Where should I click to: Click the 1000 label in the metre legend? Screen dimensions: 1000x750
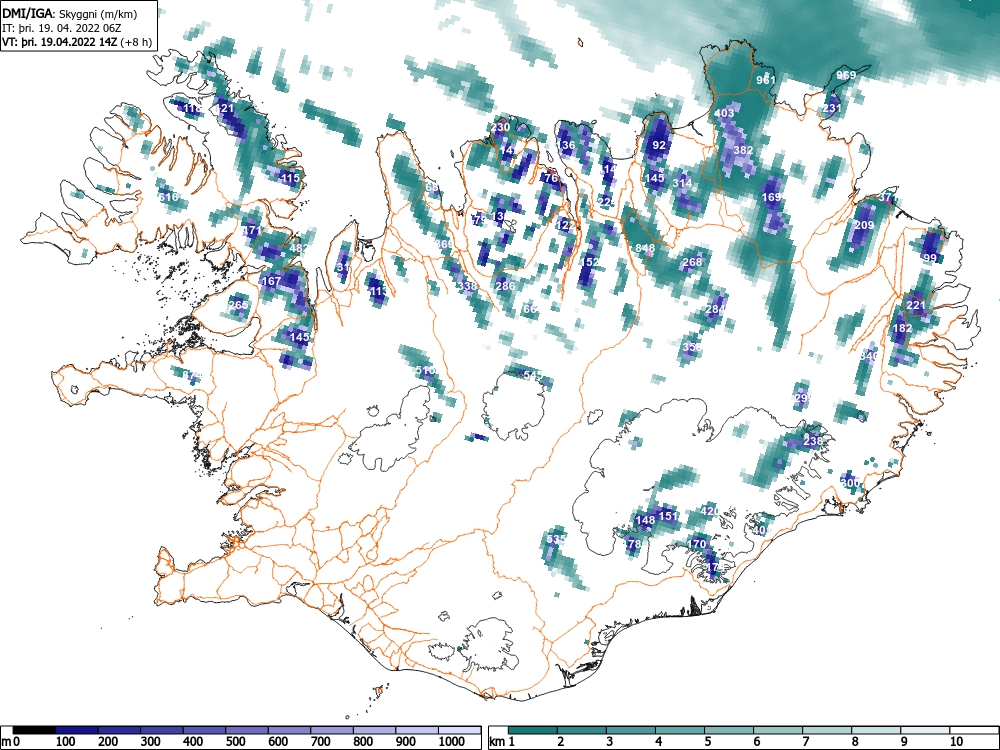tap(452, 742)
